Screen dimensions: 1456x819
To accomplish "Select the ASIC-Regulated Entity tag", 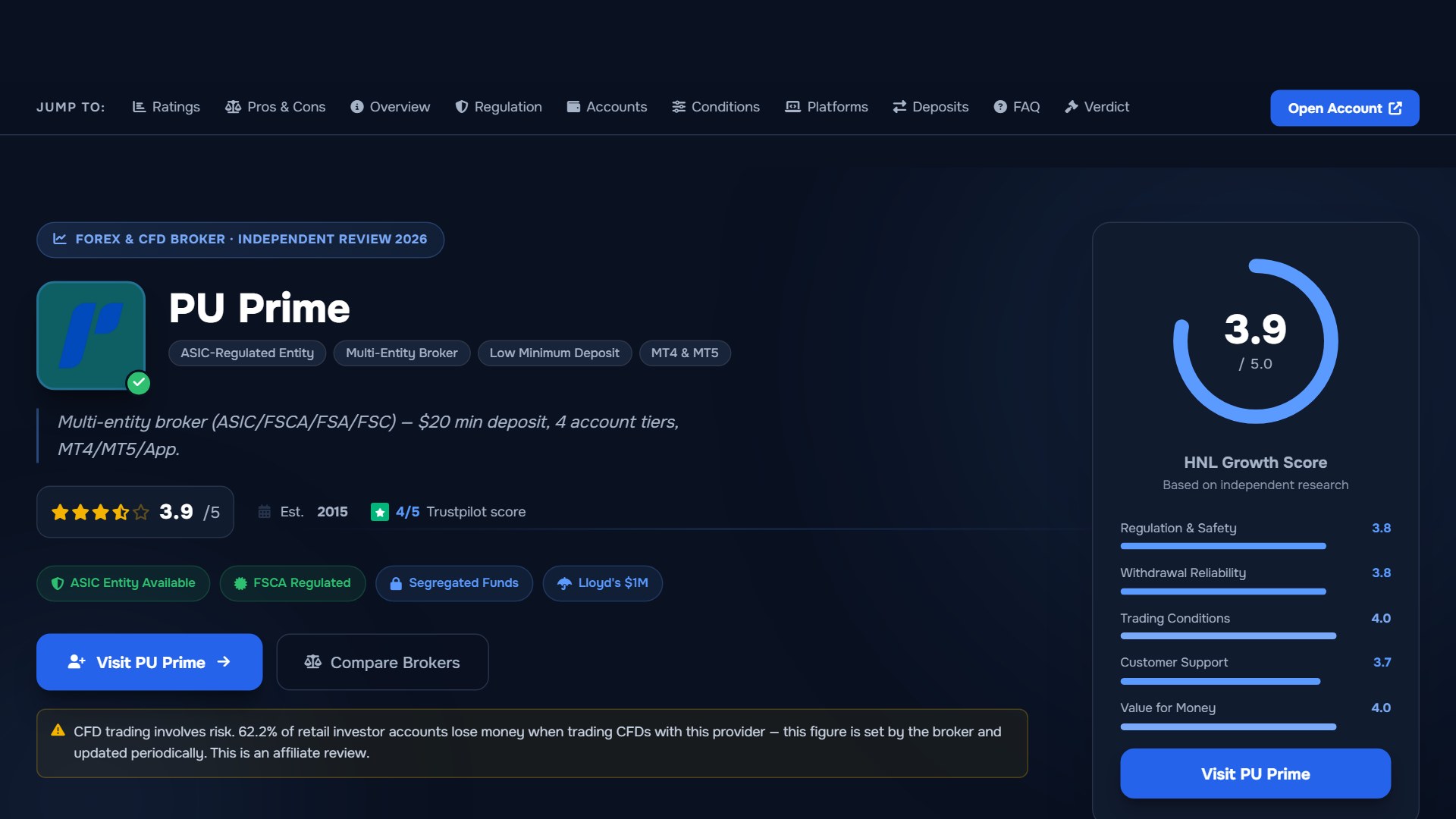I will [247, 353].
